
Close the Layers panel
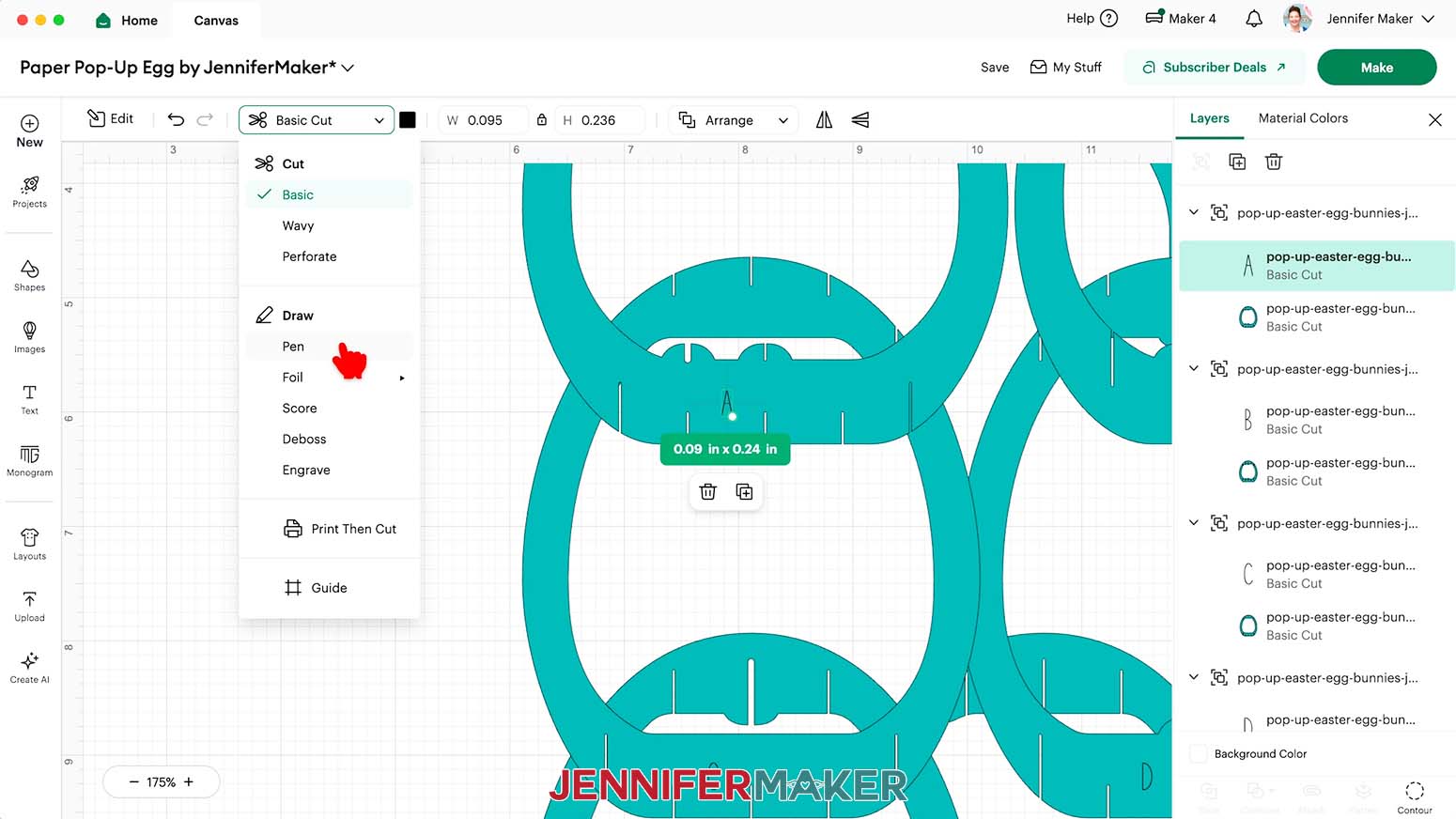(1434, 119)
